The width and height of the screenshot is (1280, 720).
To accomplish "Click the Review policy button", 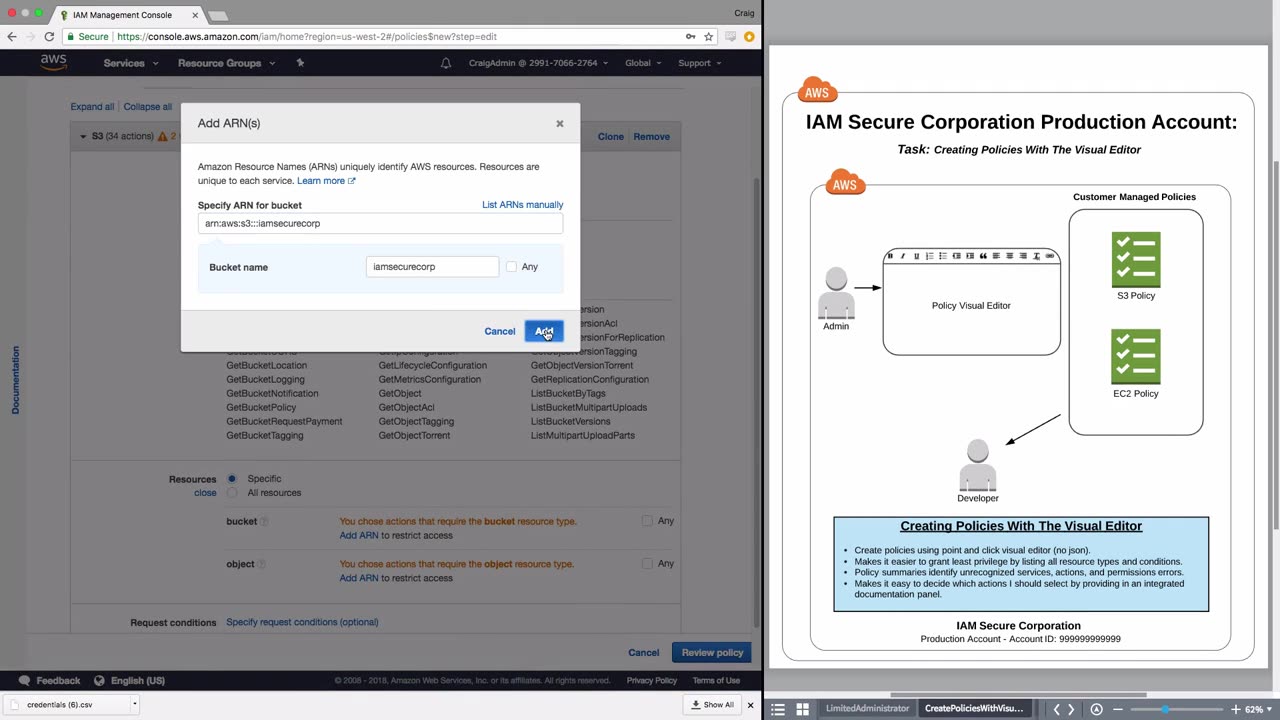I will [713, 653].
